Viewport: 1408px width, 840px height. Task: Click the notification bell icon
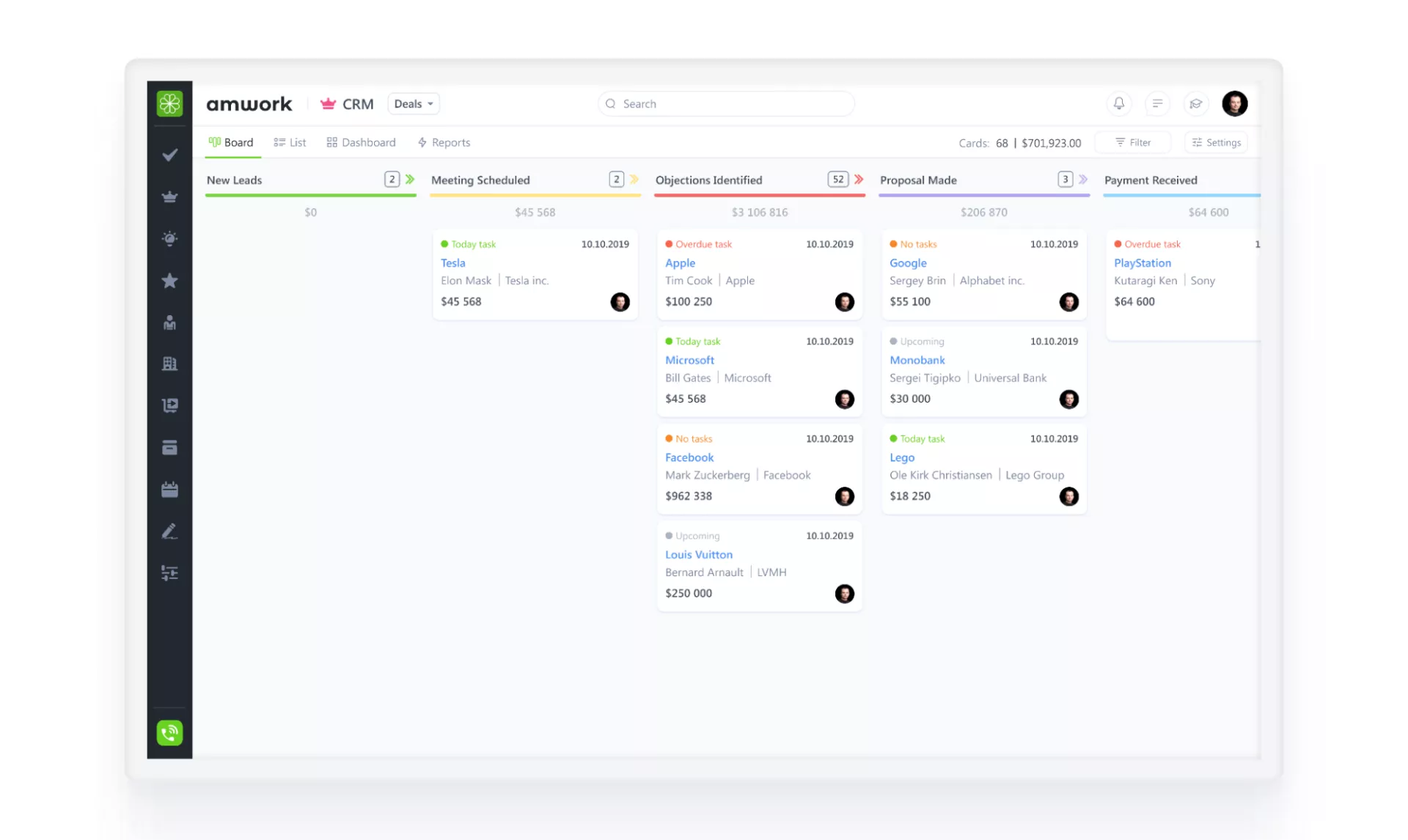point(1118,103)
